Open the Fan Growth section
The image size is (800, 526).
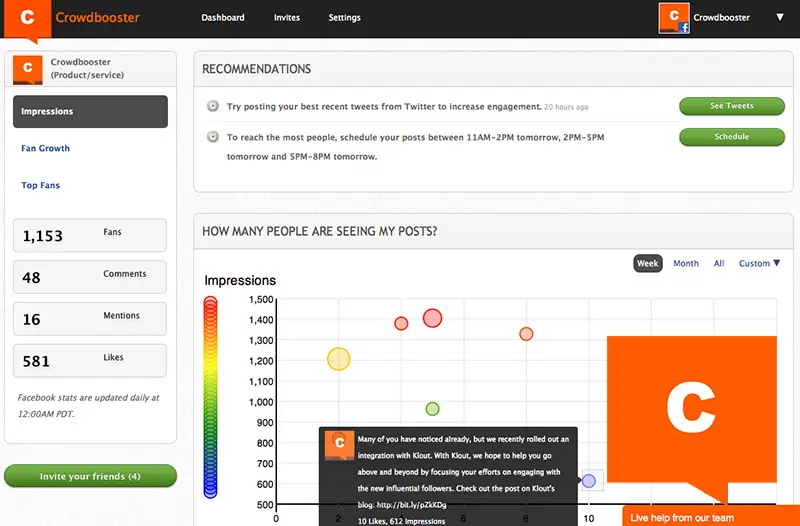[x=45, y=148]
